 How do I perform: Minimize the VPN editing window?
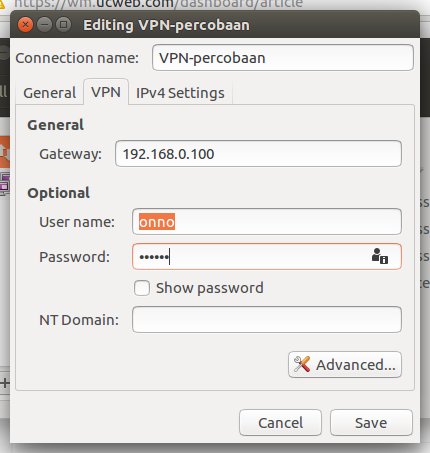(x=44, y=25)
